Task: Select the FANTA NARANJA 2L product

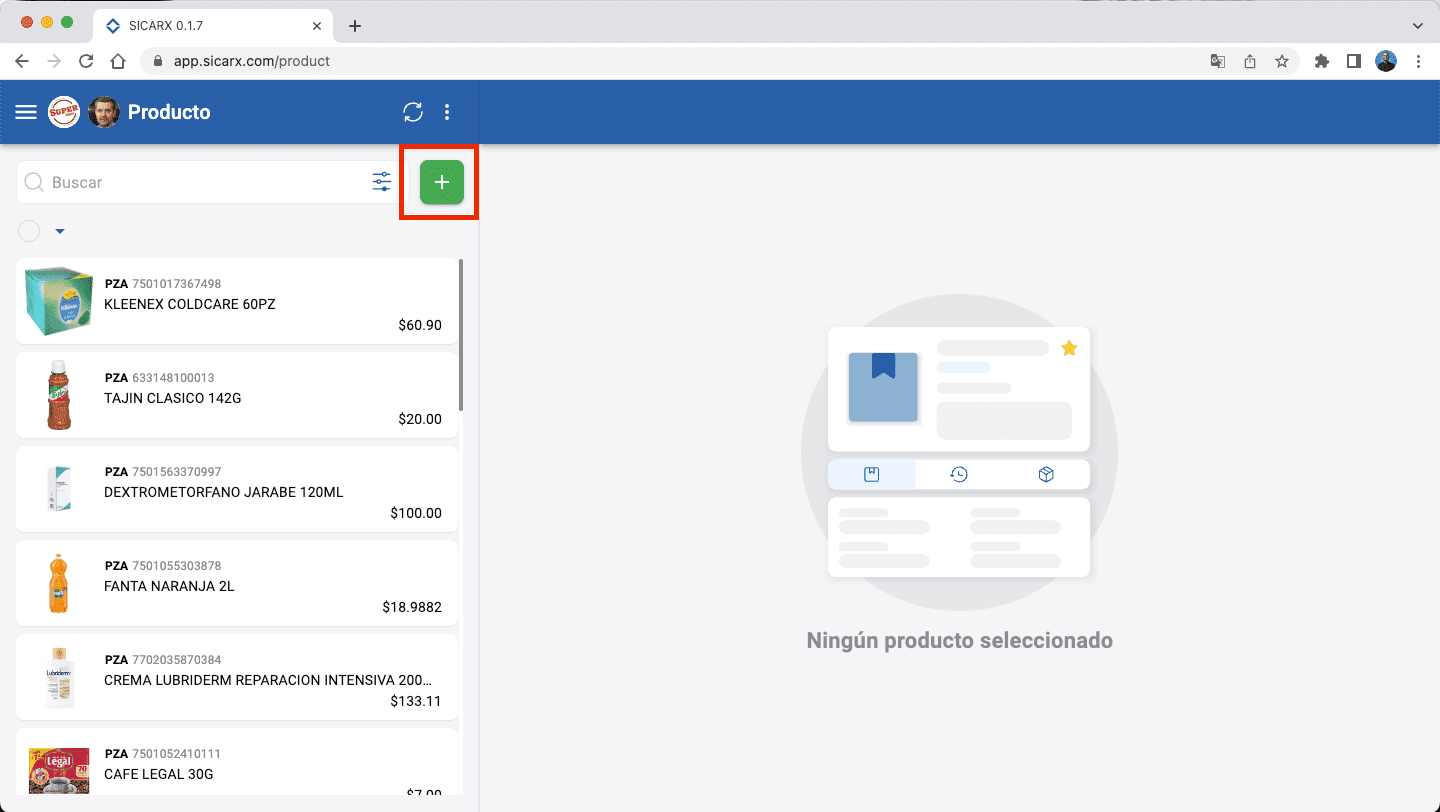Action: [236, 583]
